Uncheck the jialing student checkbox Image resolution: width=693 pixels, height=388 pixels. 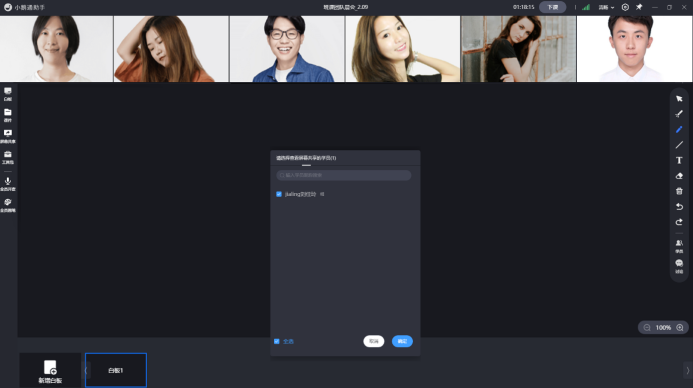point(279,194)
